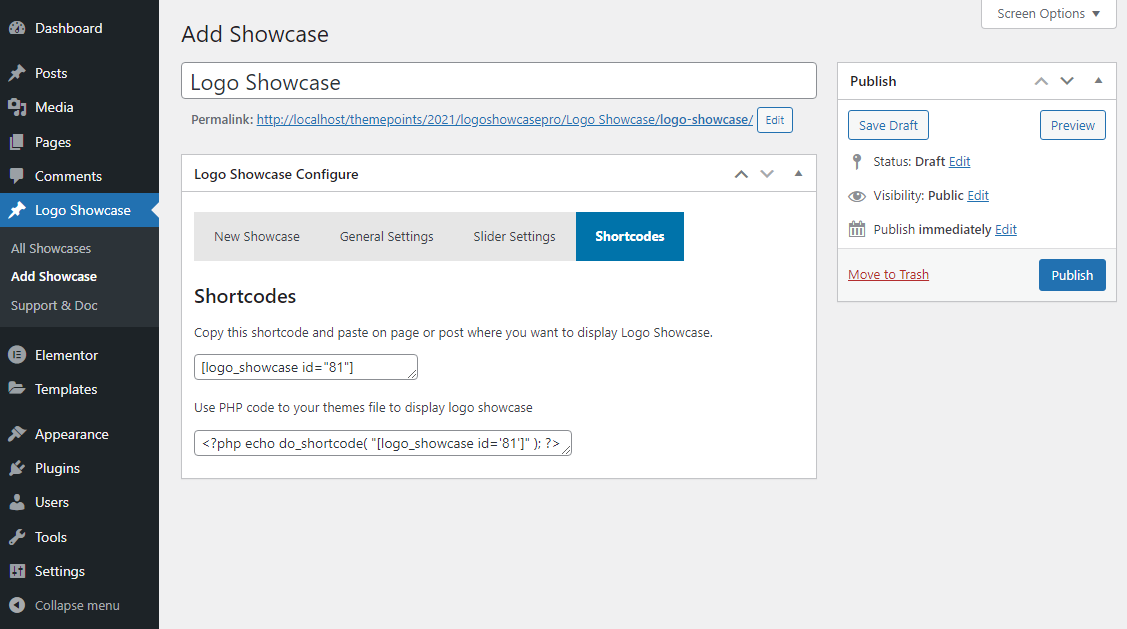Open Screen Options dropdown
Image resolution: width=1127 pixels, height=629 pixels.
click(1049, 14)
